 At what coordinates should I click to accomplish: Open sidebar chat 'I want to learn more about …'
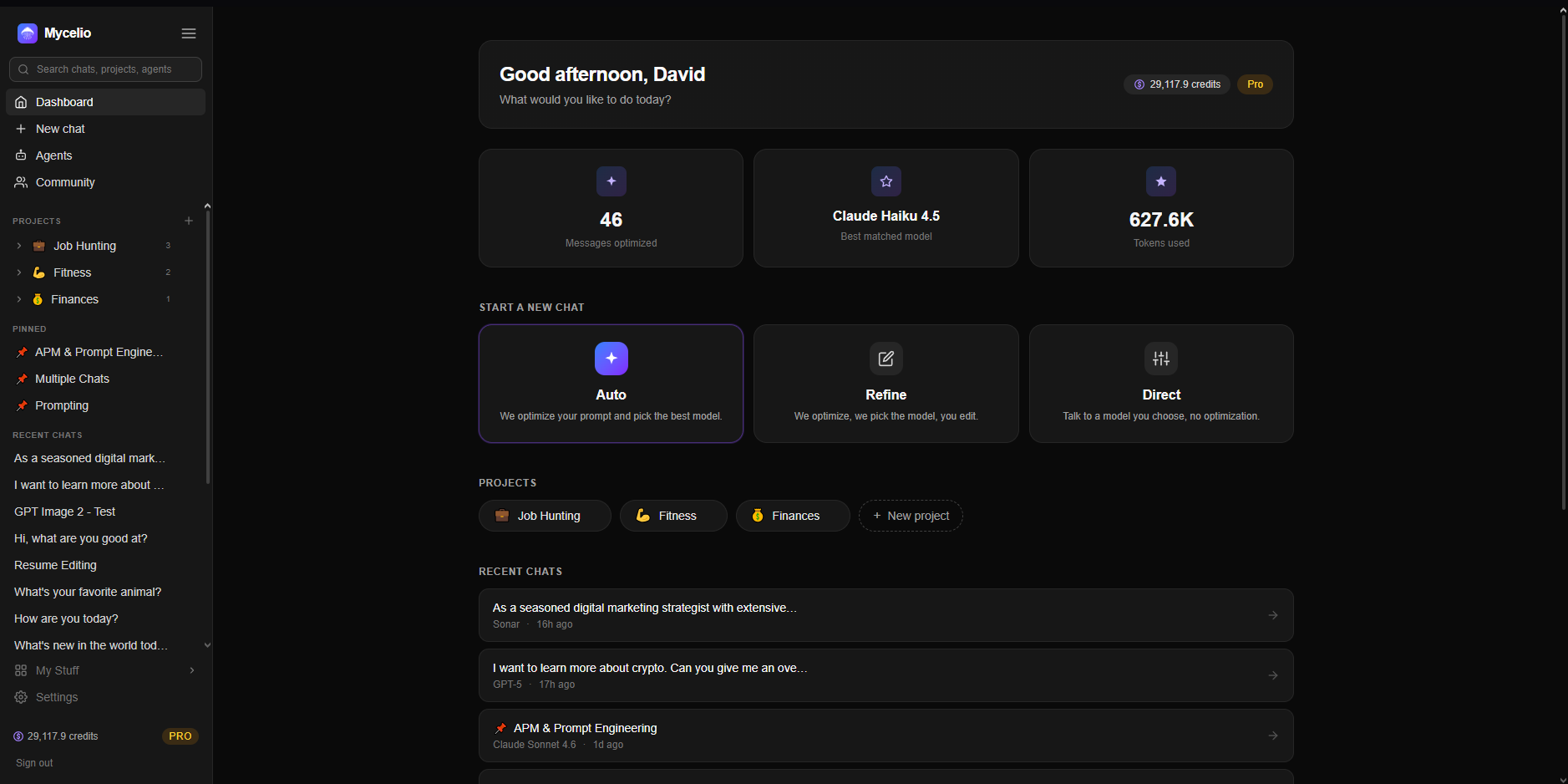point(89,485)
